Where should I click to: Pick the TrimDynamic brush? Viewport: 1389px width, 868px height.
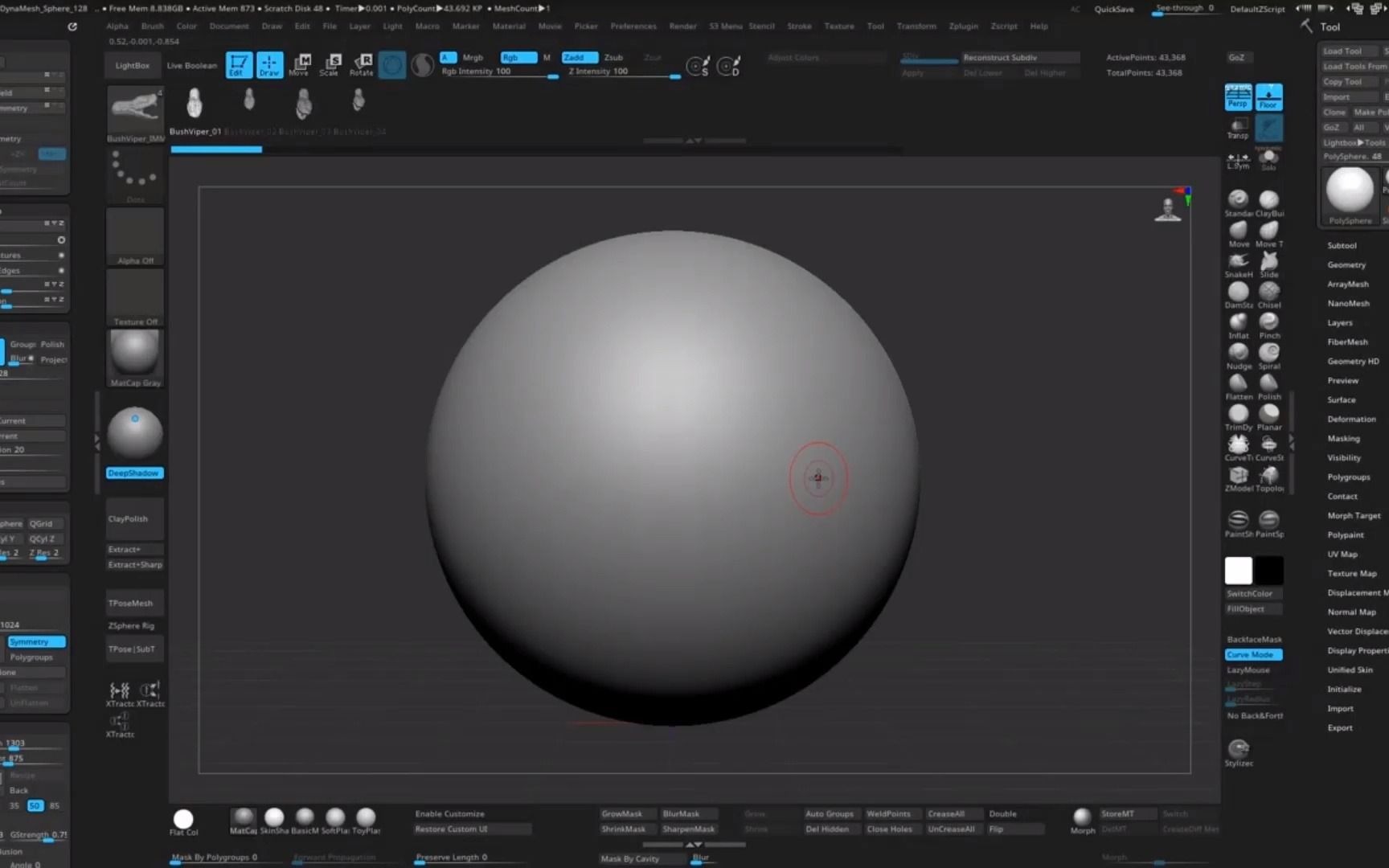1239,417
